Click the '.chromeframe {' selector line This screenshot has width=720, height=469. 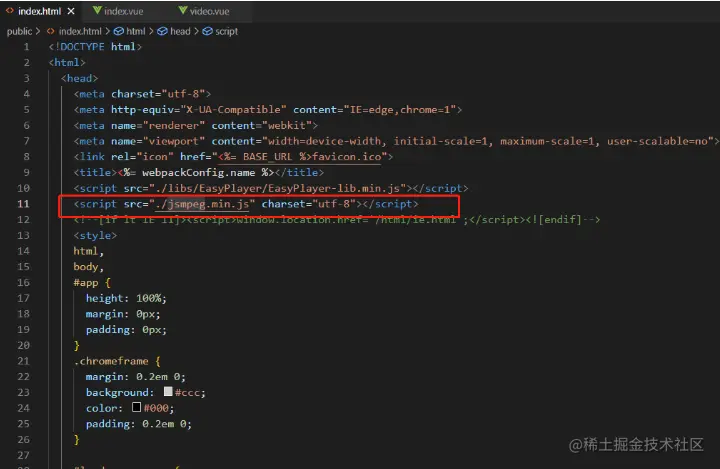[x=117, y=361]
